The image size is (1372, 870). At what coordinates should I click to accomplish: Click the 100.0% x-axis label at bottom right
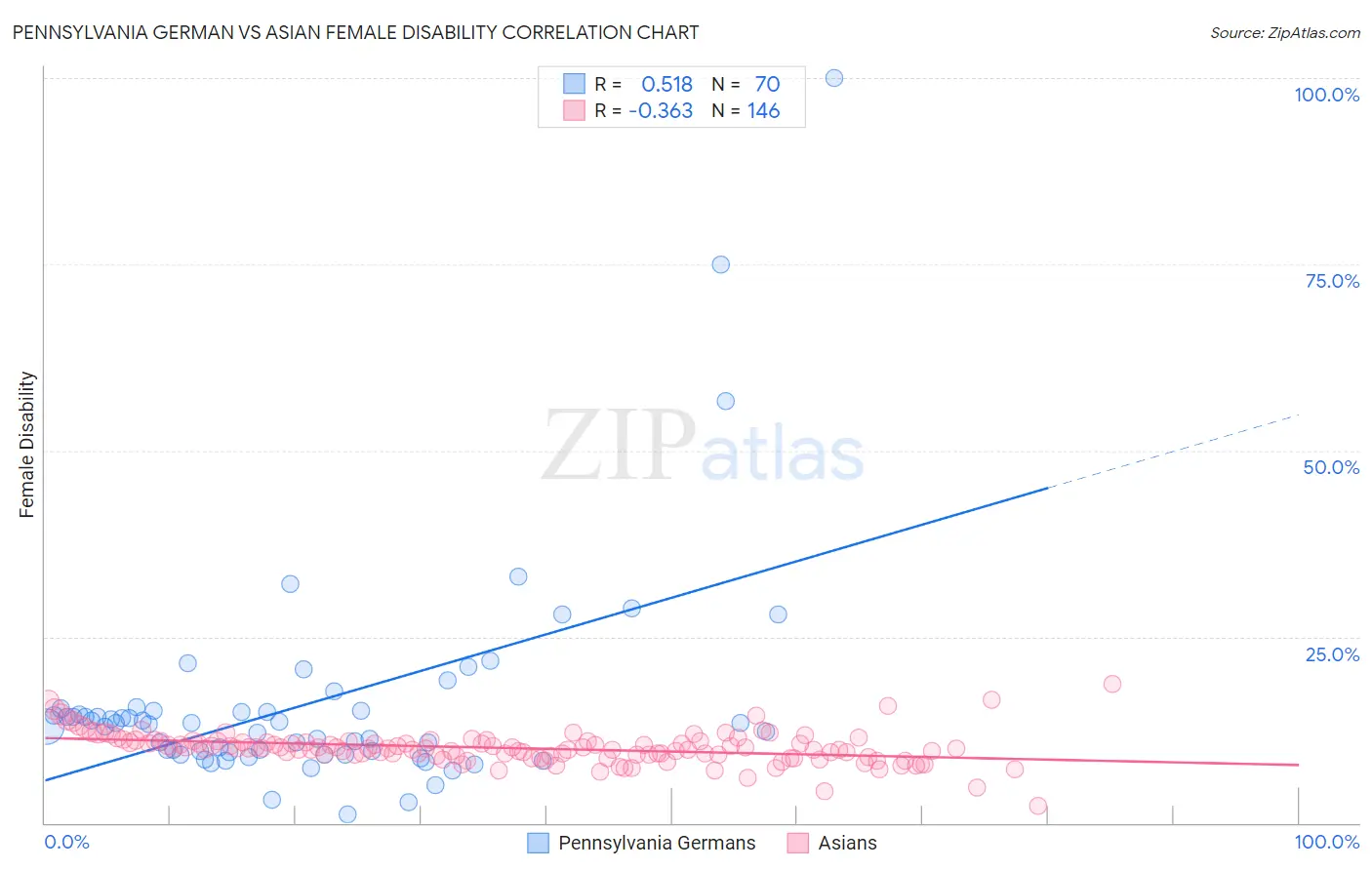(1326, 842)
